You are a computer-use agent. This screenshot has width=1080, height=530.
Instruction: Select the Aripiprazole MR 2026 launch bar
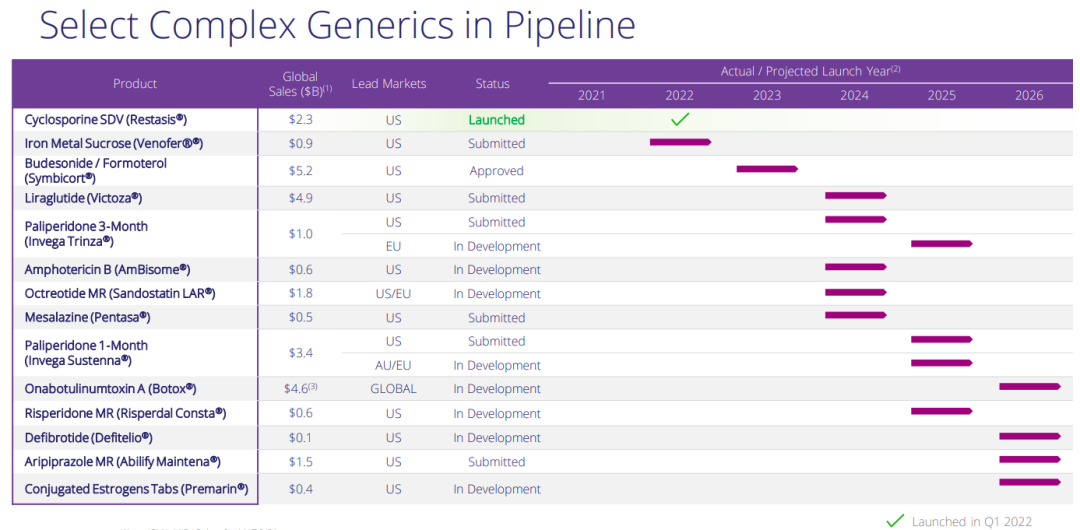pyautogui.click(x=1030, y=460)
